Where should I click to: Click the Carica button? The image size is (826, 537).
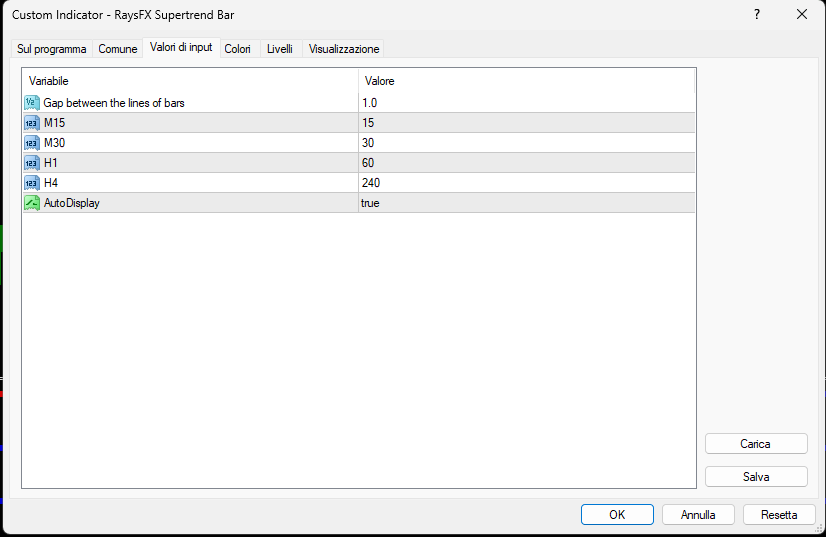pyautogui.click(x=756, y=444)
